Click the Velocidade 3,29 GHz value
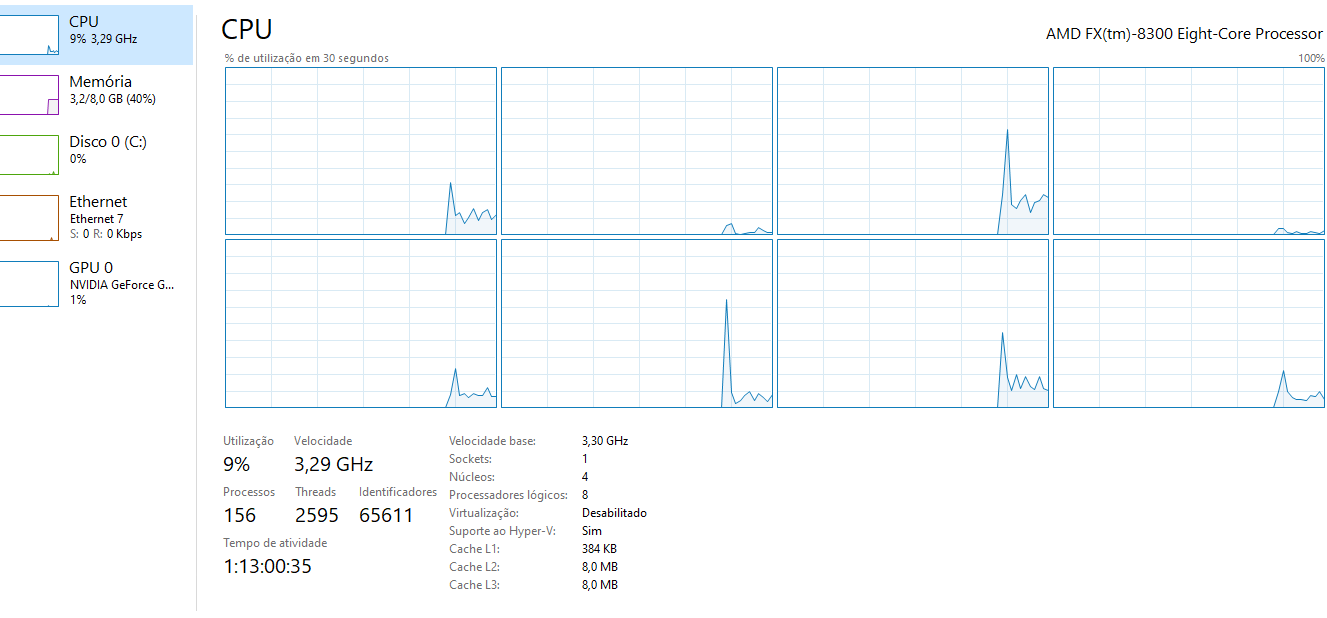 (333, 464)
